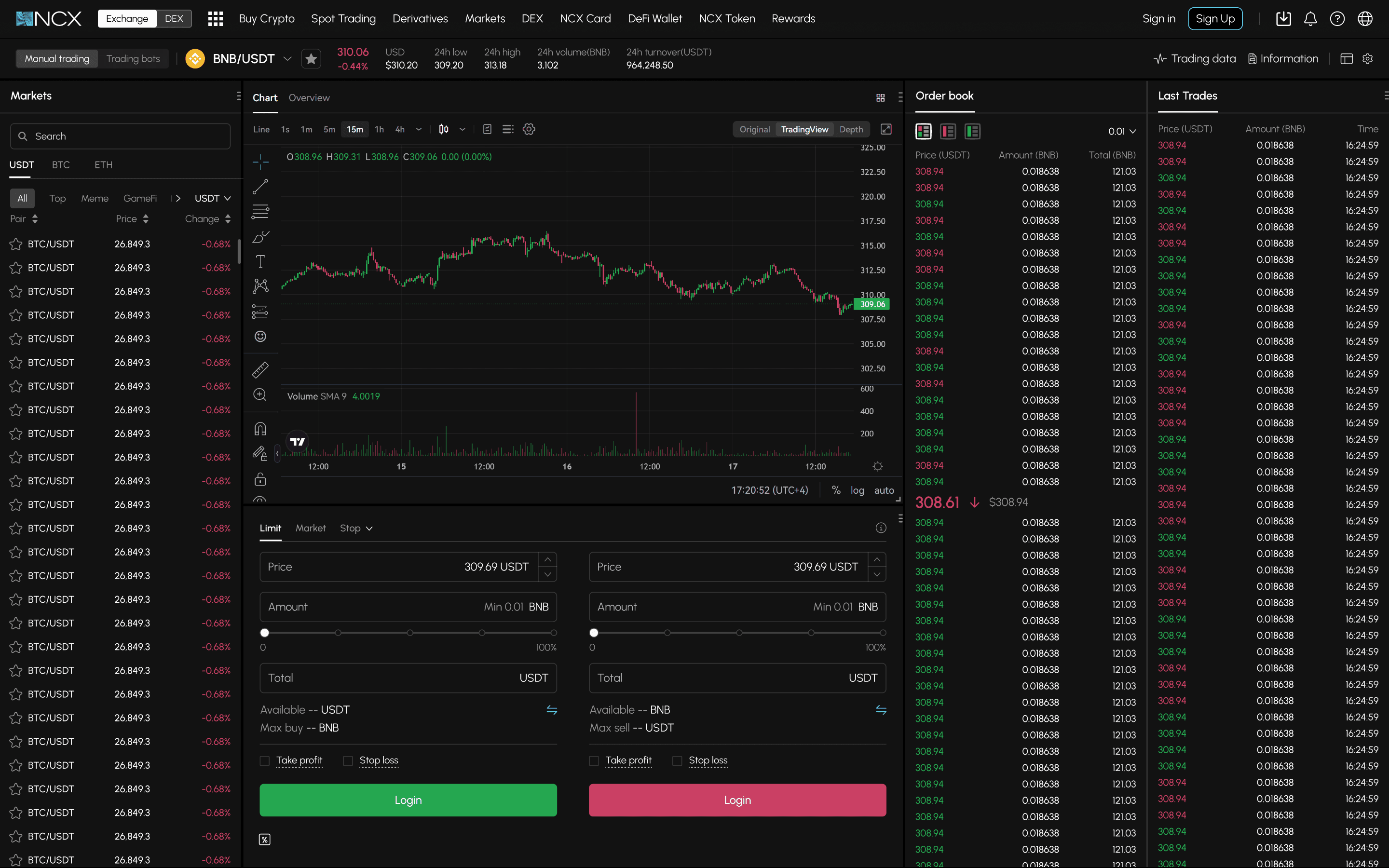
Task: Sort markets by Price column
Action: point(132,219)
